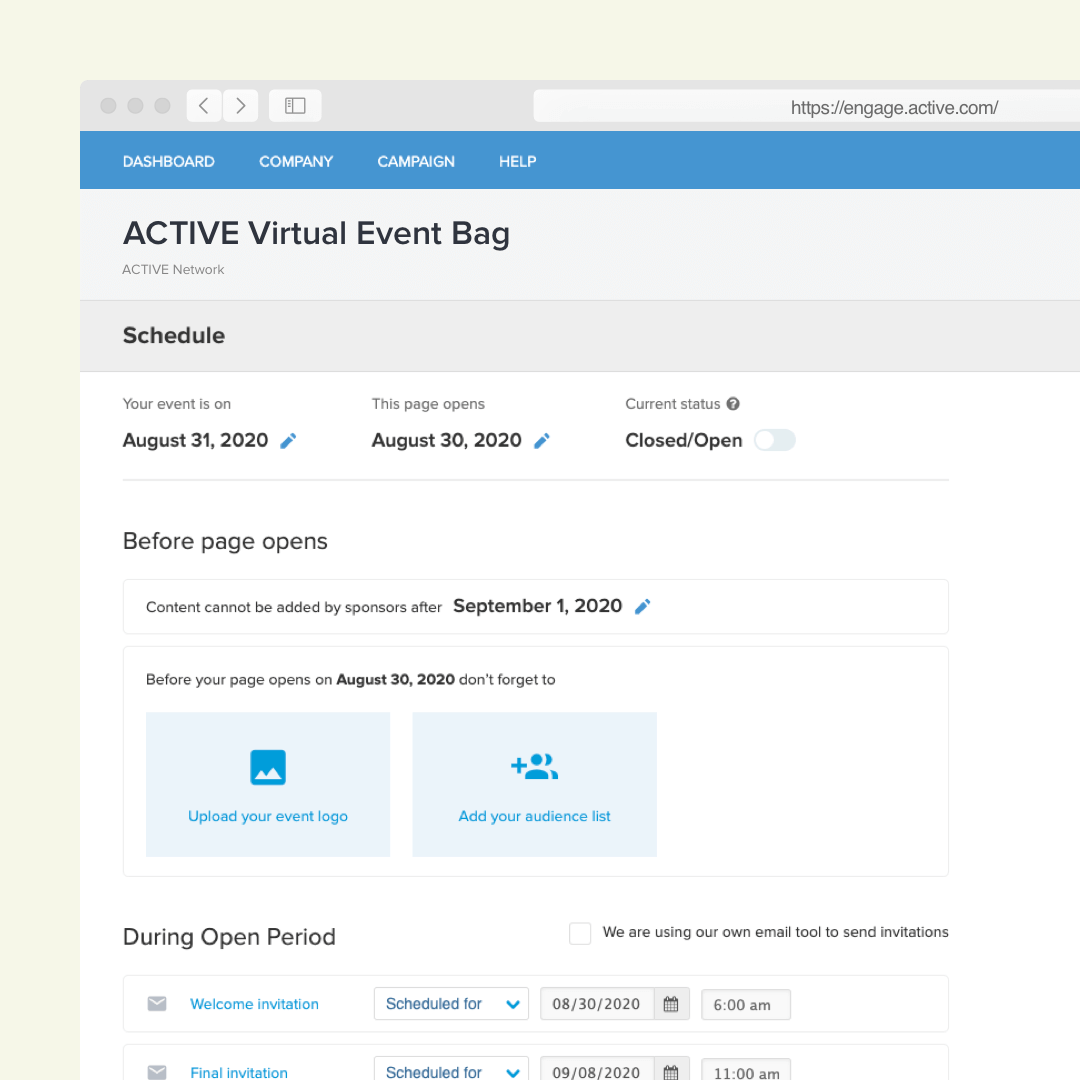The image size is (1080, 1080).
Task: Edit the event date with the pencil icon
Action: pos(289,440)
